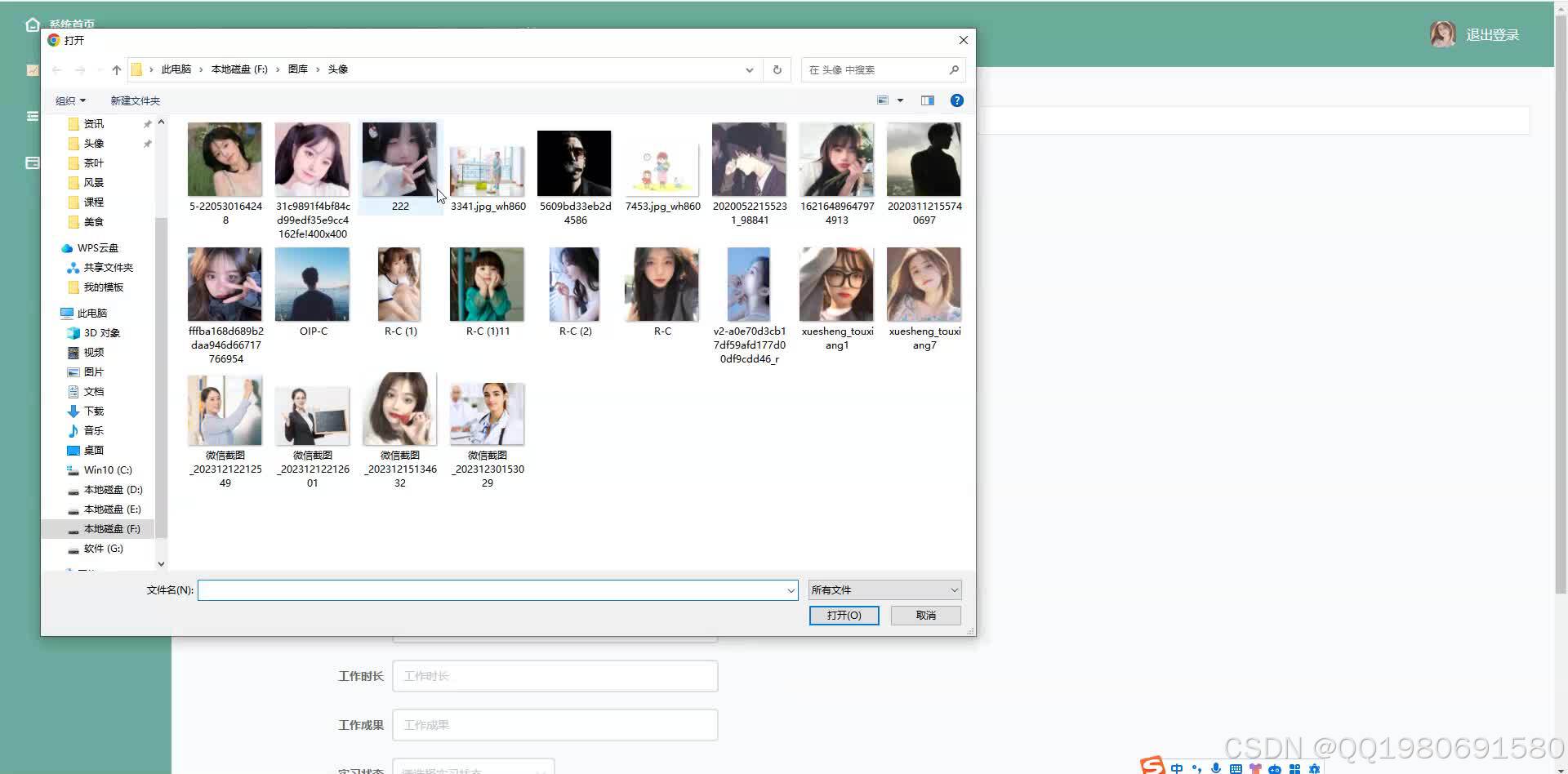The image size is (1568, 774).
Task: Select 此电脑 in navigation tree
Action: (91, 314)
